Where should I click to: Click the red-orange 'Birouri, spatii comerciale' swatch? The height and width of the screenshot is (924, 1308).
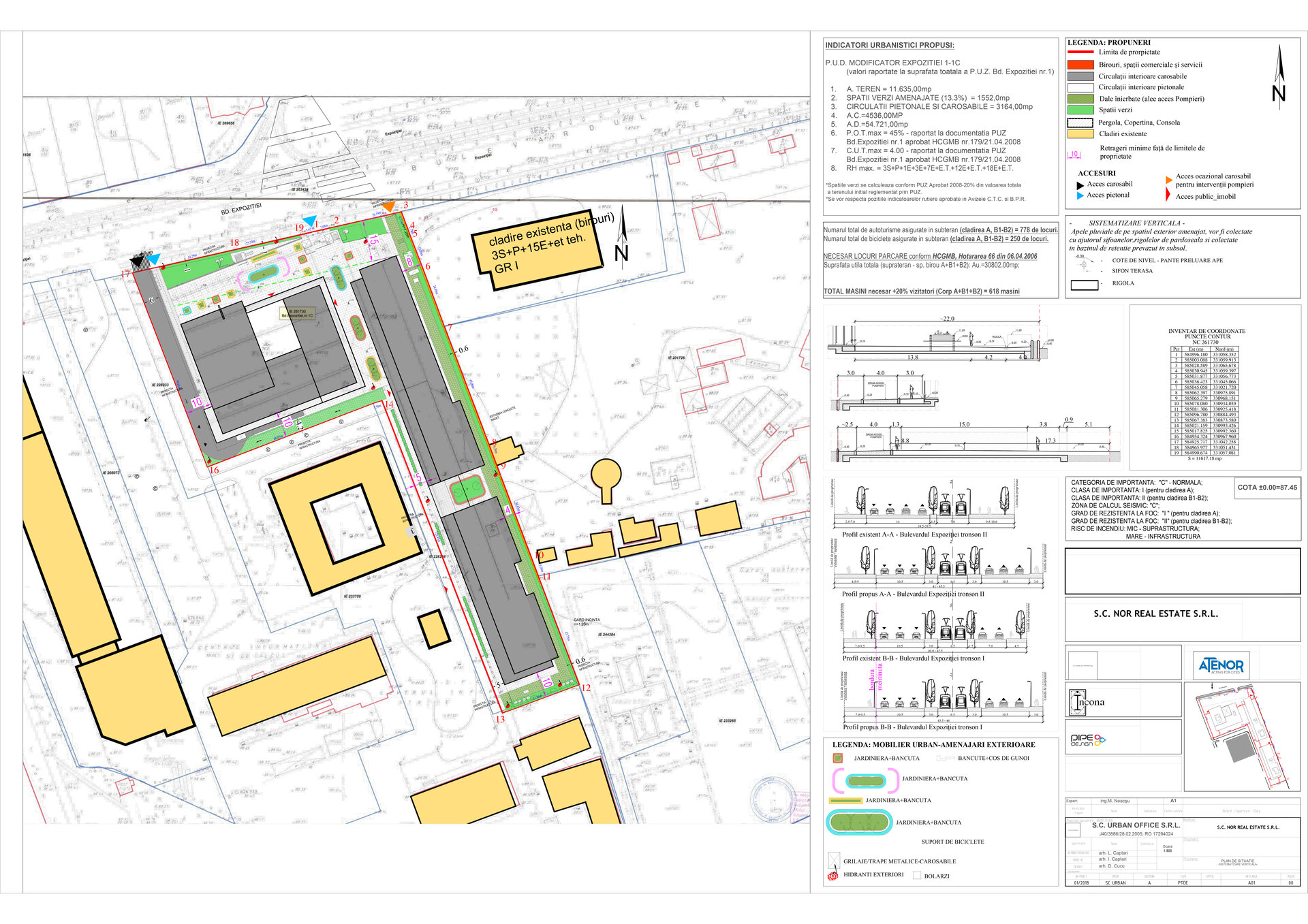(x=1080, y=65)
